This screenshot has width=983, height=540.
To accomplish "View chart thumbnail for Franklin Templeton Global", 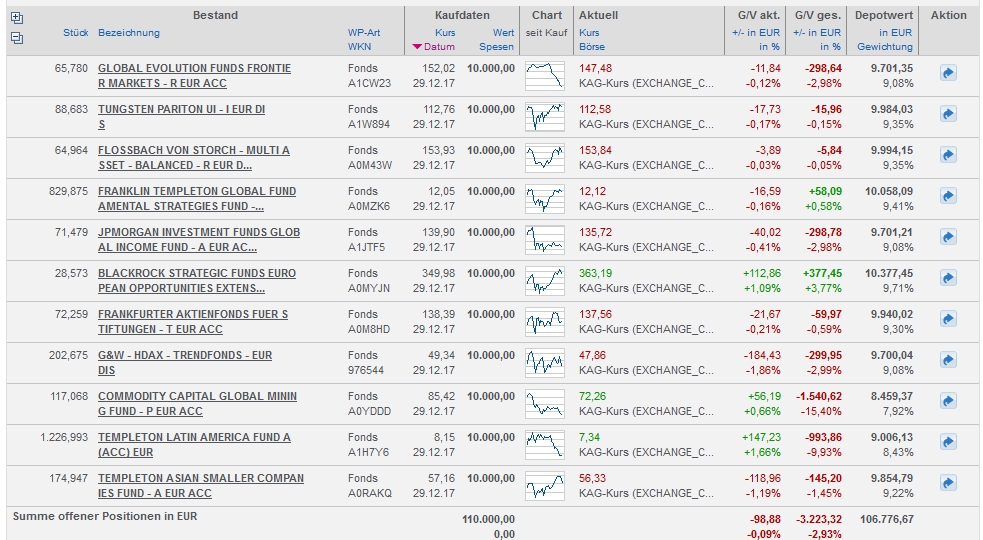I will click(545, 199).
